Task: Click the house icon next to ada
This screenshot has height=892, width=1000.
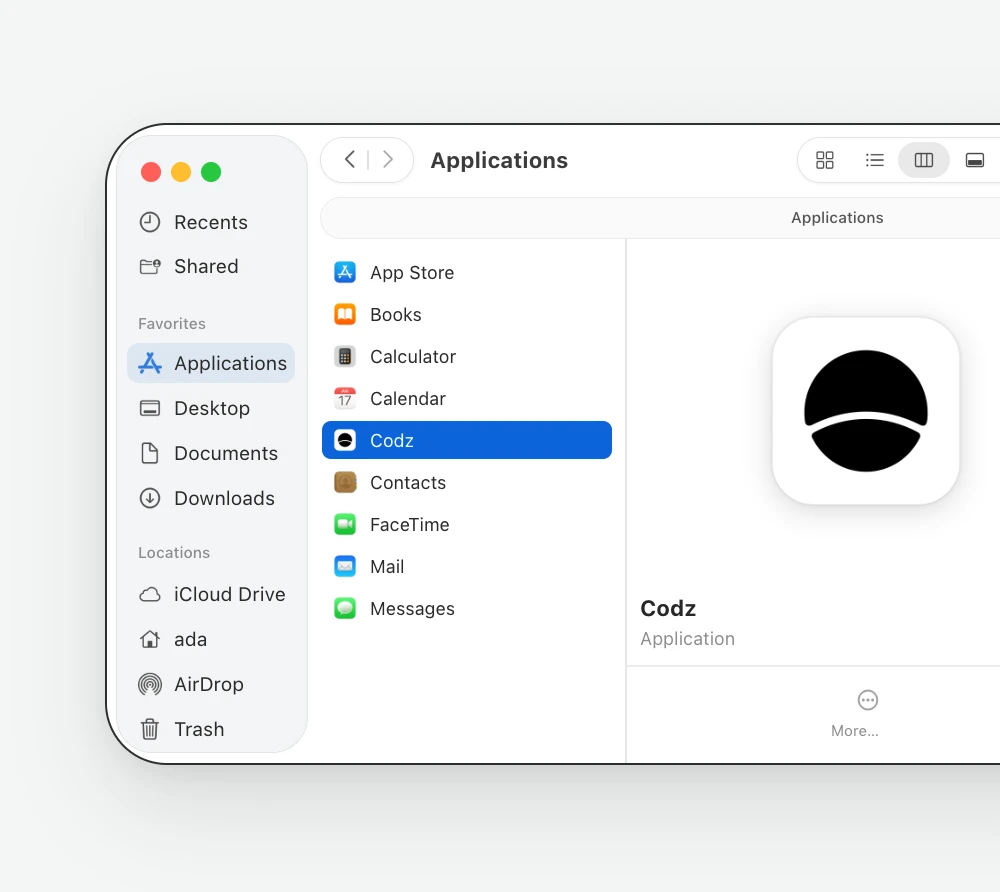Action: click(150, 639)
